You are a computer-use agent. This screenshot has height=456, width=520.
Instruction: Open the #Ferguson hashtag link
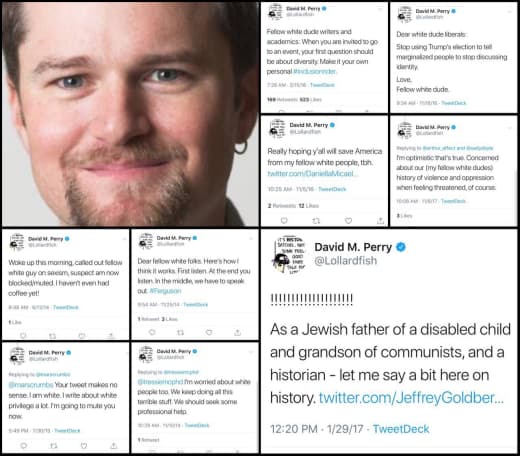click(165, 291)
